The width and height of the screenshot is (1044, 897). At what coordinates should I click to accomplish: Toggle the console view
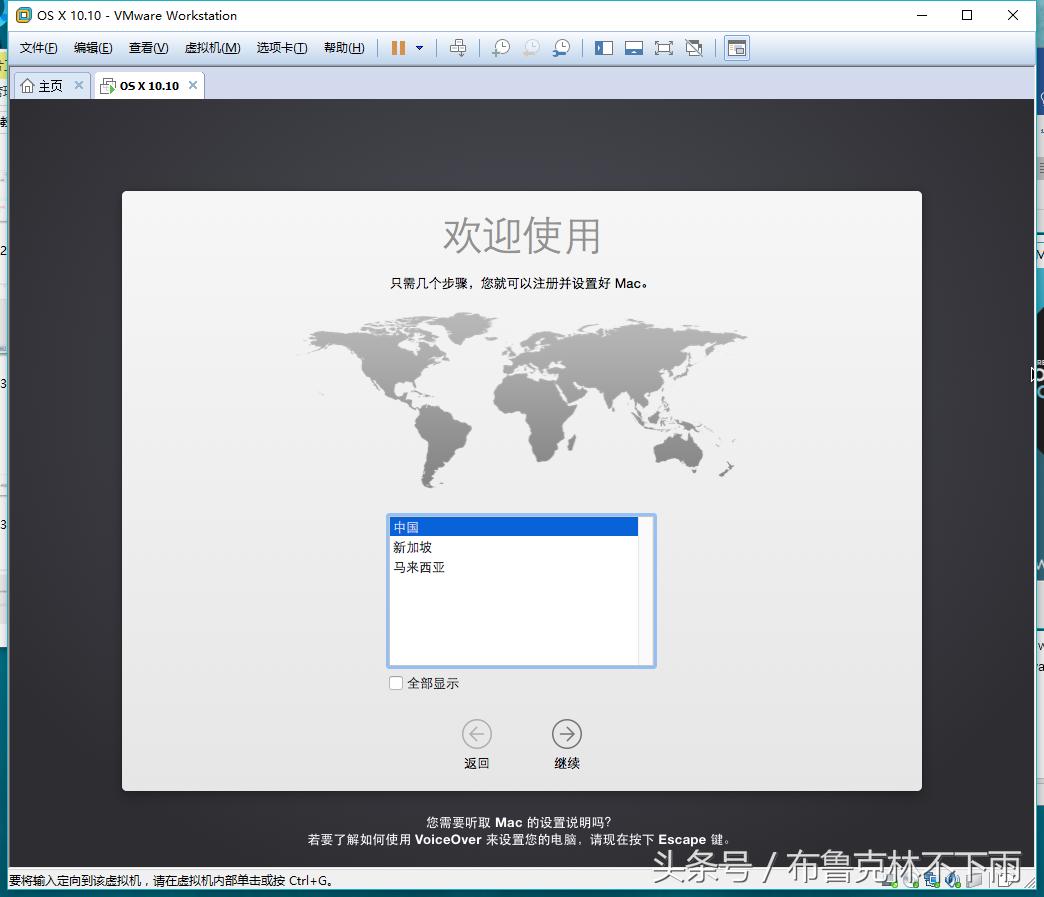coord(737,47)
